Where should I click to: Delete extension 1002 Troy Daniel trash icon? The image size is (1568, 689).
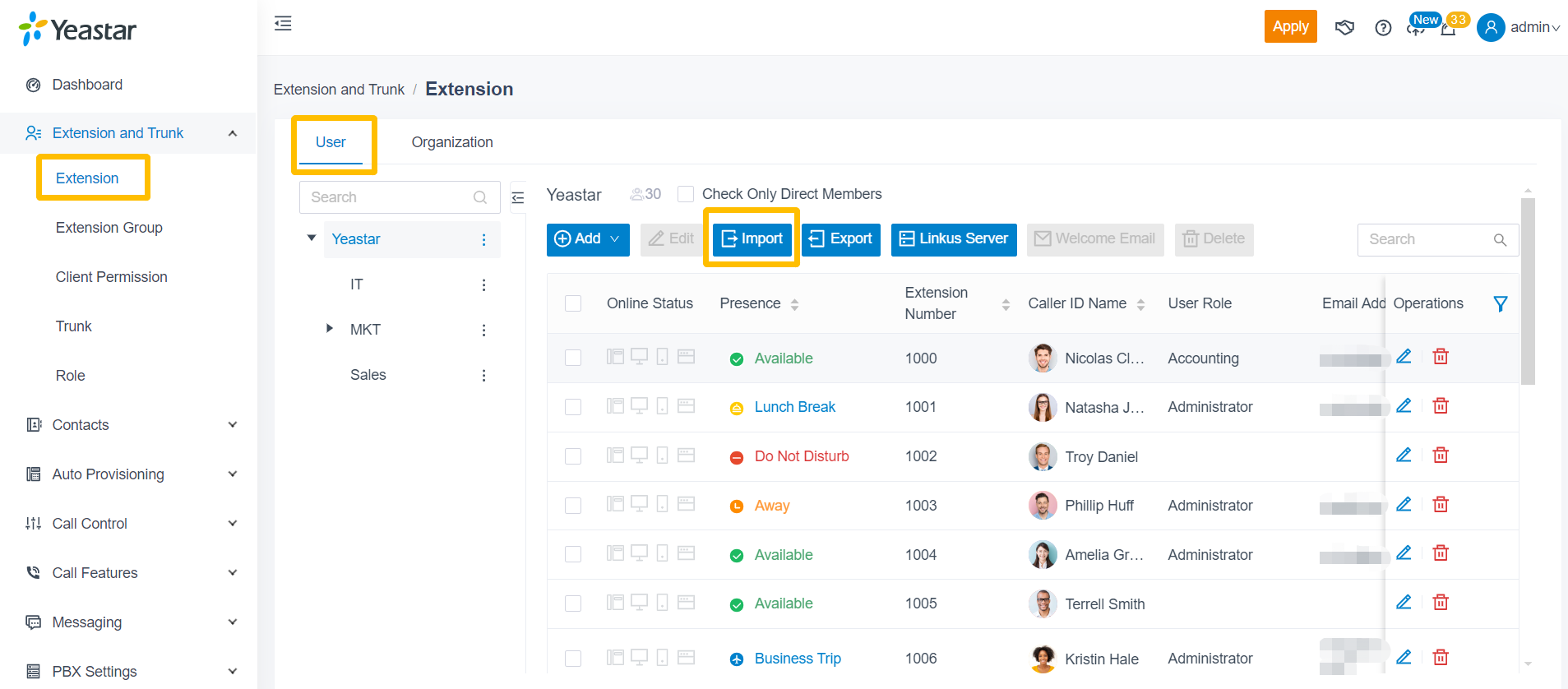[1441, 455]
